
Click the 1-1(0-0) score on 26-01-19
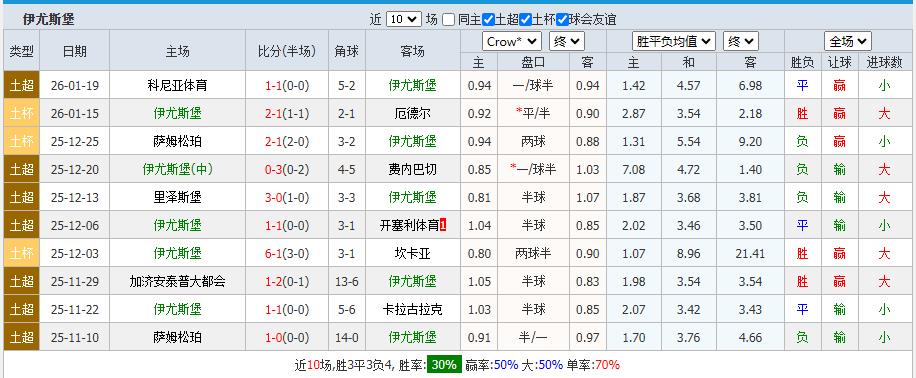click(287, 86)
